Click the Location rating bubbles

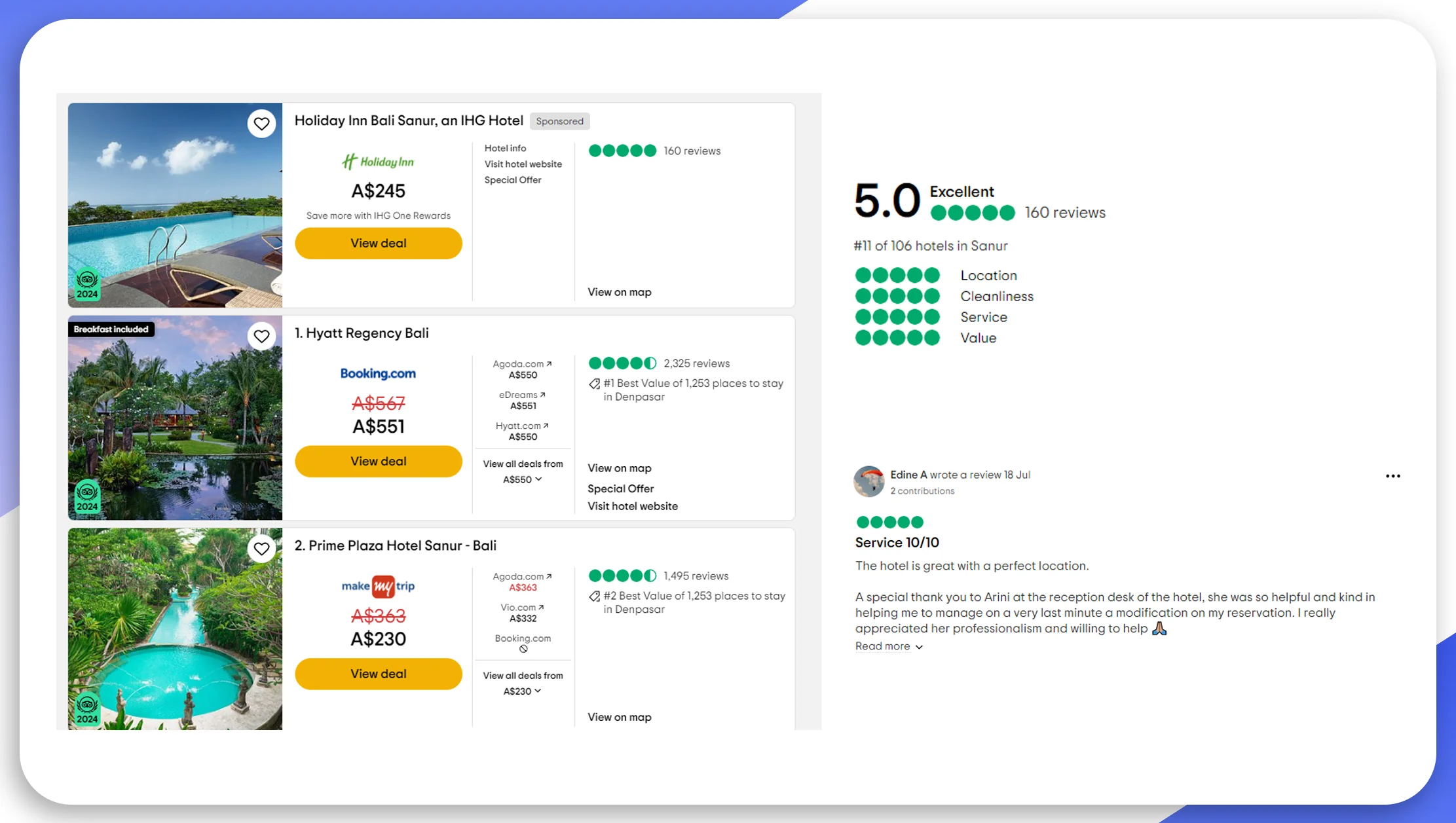pos(897,276)
